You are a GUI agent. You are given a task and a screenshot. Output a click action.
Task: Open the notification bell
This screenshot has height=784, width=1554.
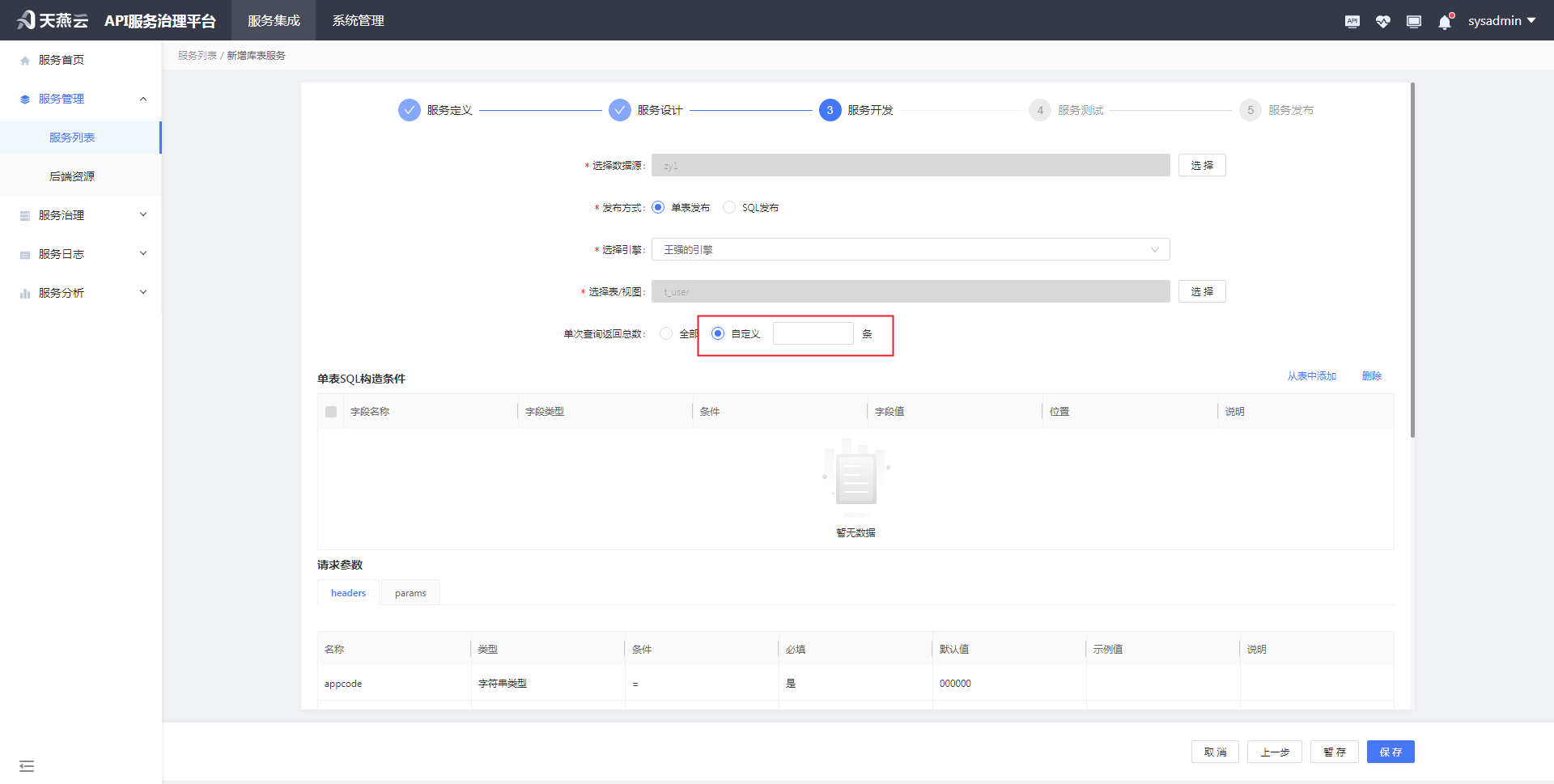pyautogui.click(x=1445, y=22)
